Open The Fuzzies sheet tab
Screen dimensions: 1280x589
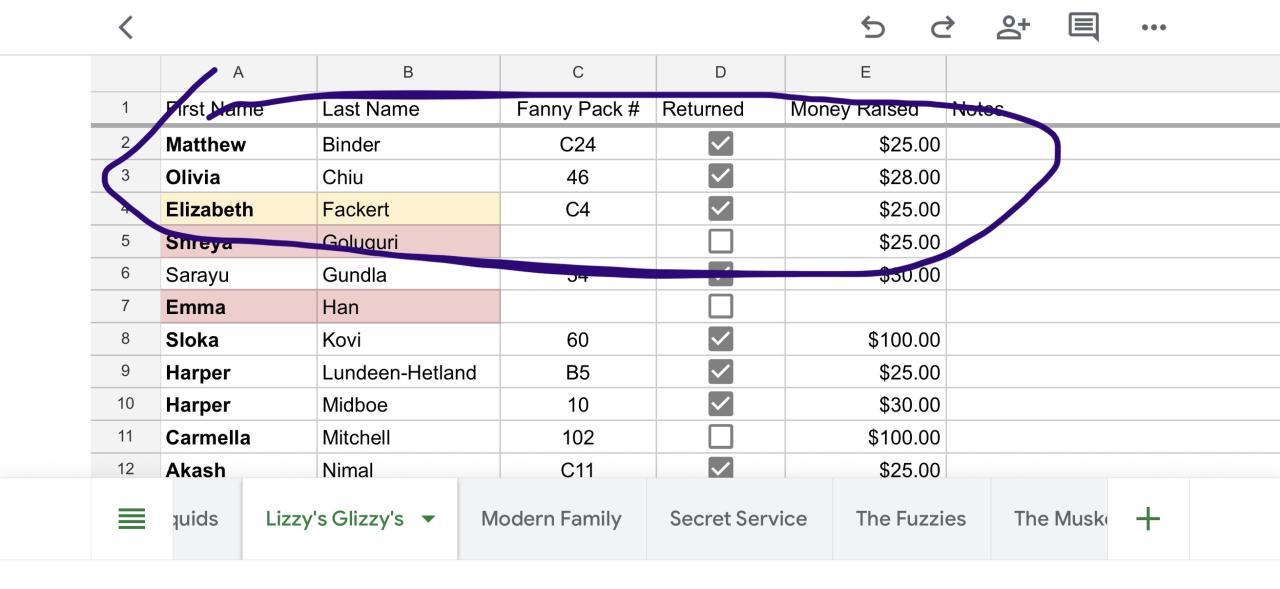[x=910, y=518]
